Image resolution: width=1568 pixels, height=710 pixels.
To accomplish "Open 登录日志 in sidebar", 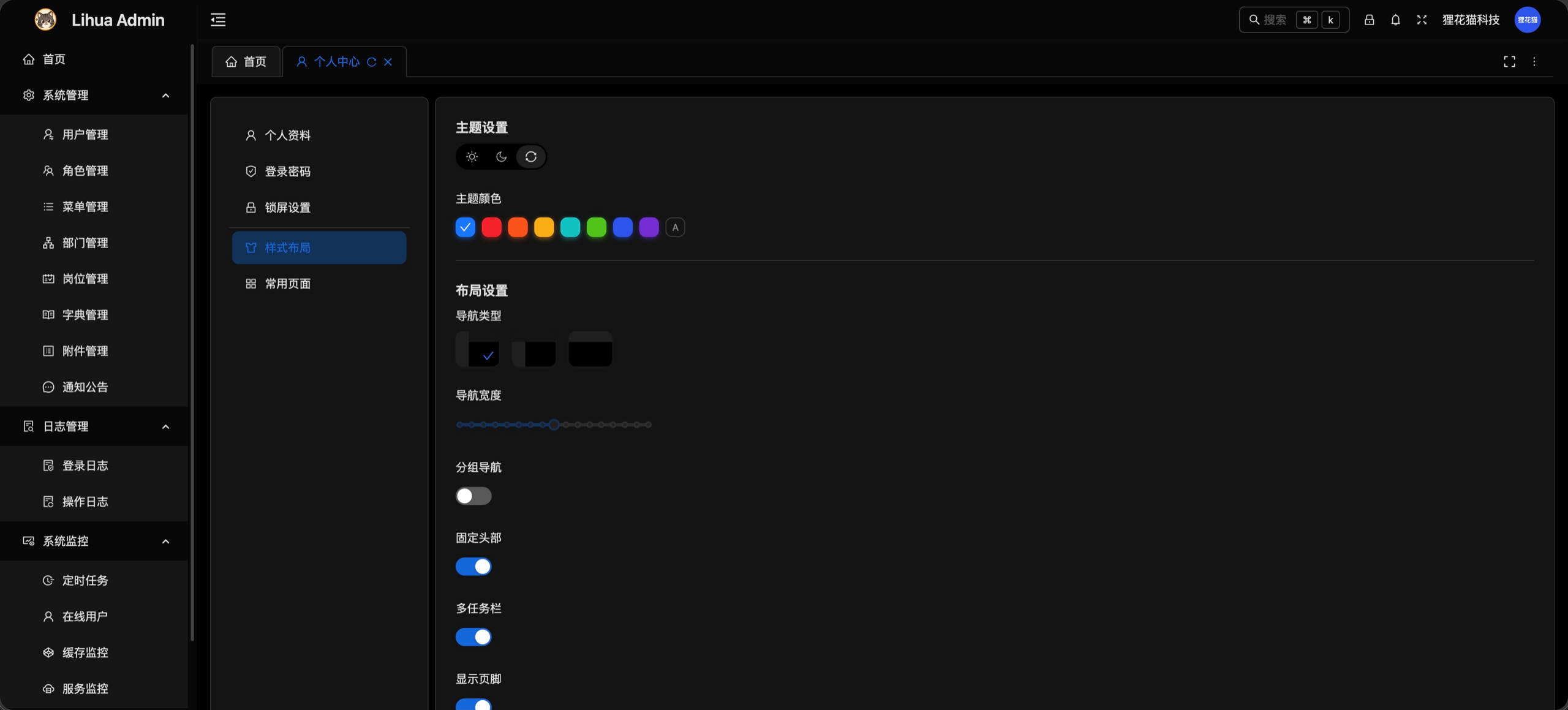I will (x=94, y=466).
